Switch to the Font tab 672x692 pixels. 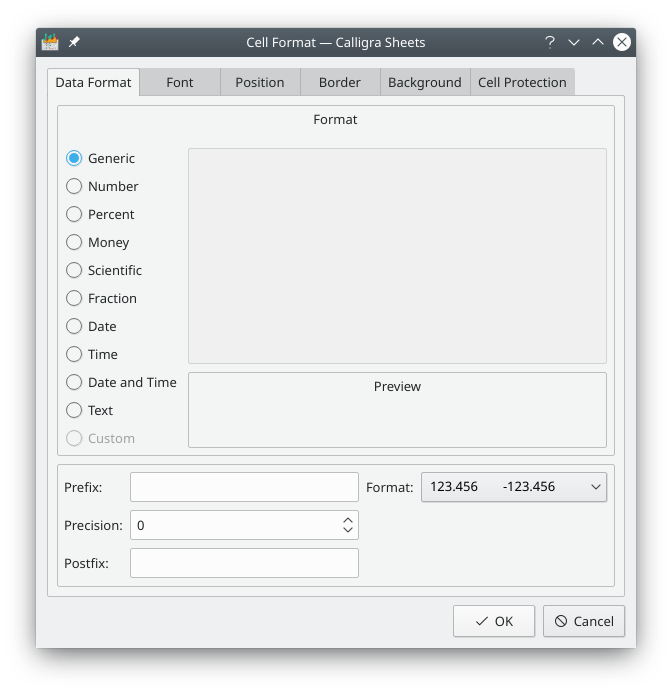tap(180, 82)
